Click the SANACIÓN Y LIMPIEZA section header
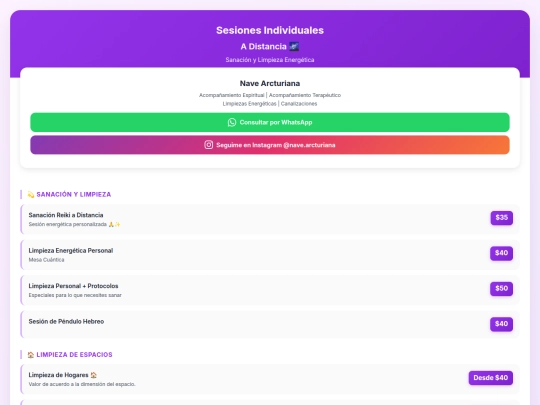 [74, 195]
